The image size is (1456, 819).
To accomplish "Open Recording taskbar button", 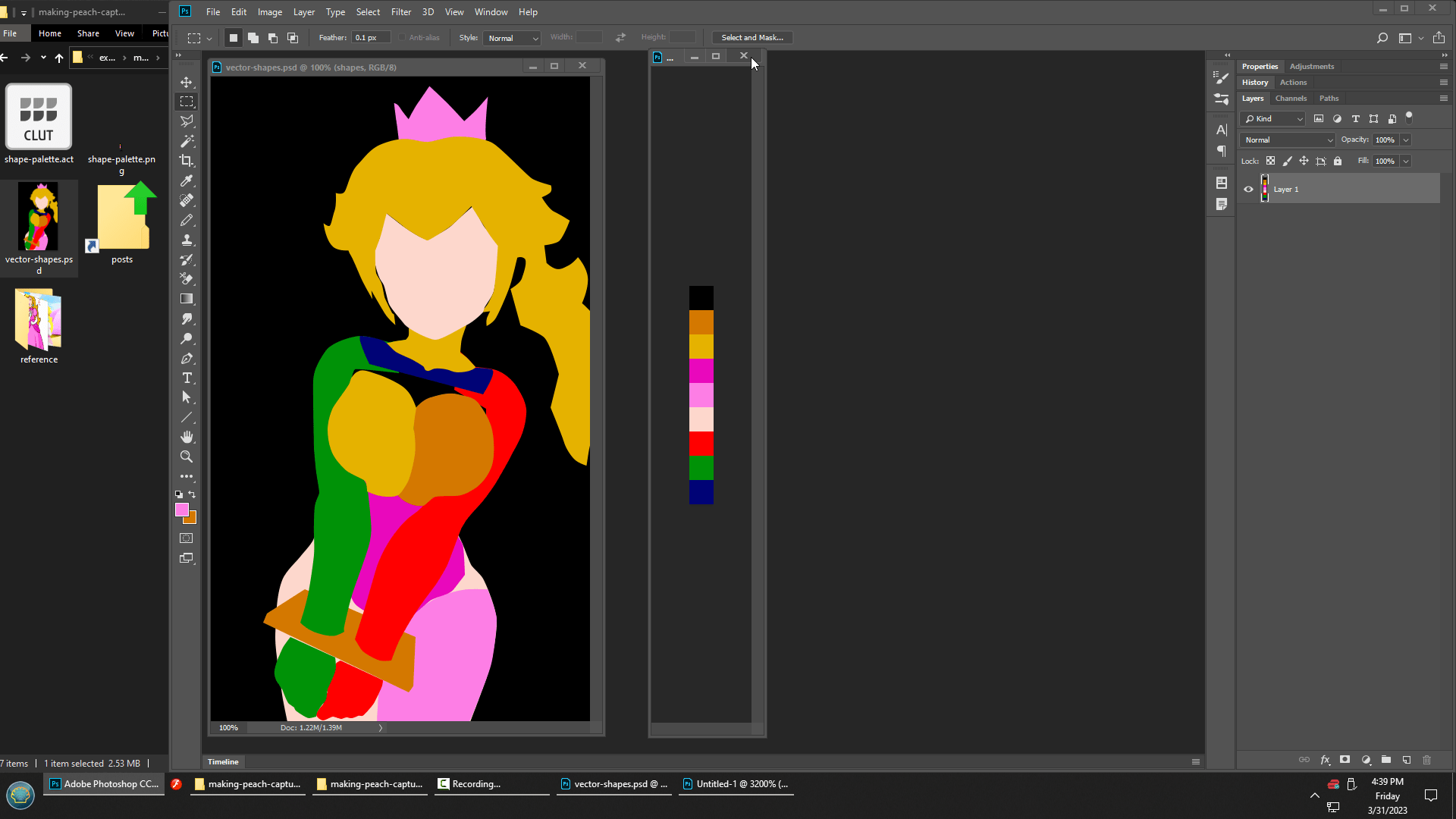I will pyautogui.click(x=475, y=784).
